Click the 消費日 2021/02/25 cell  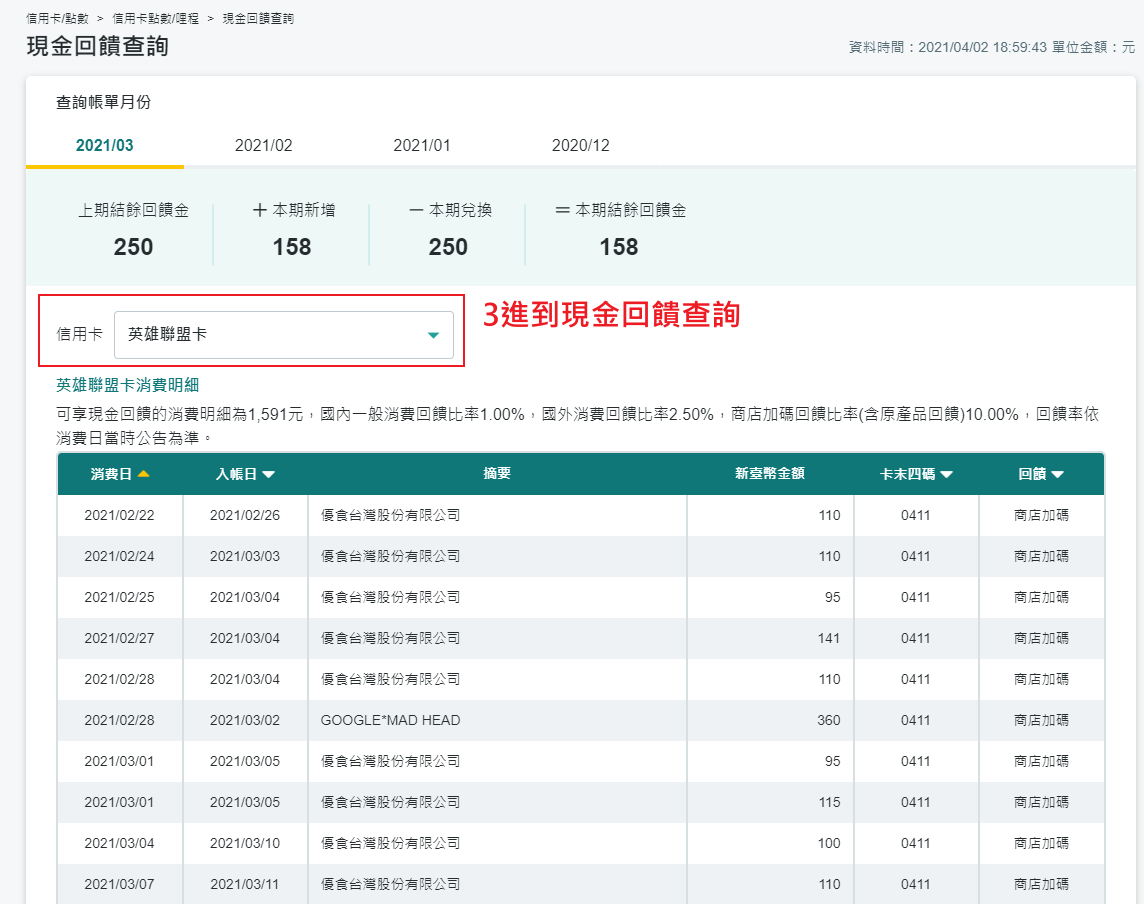pos(120,597)
